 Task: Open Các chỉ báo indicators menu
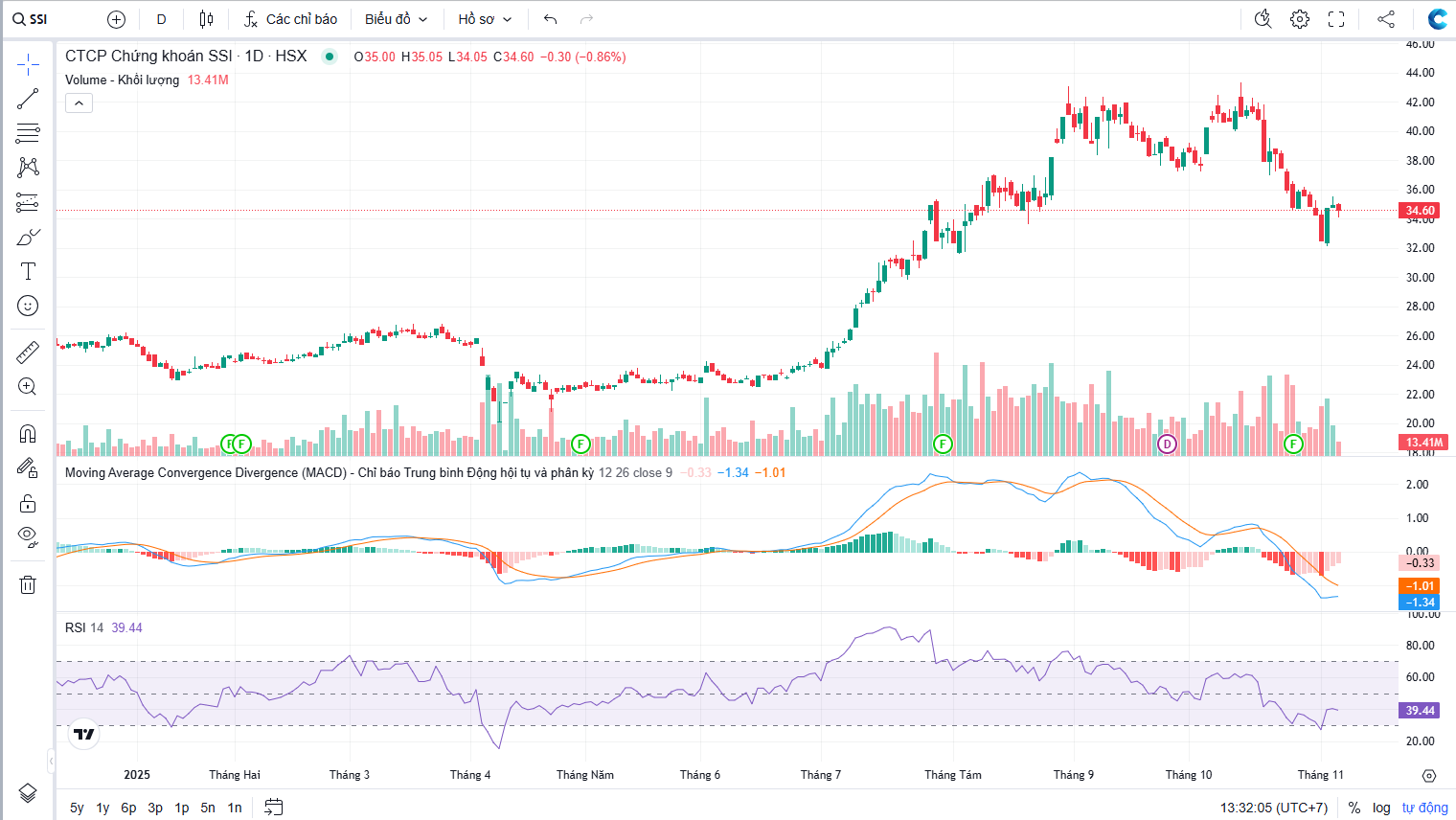click(290, 19)
